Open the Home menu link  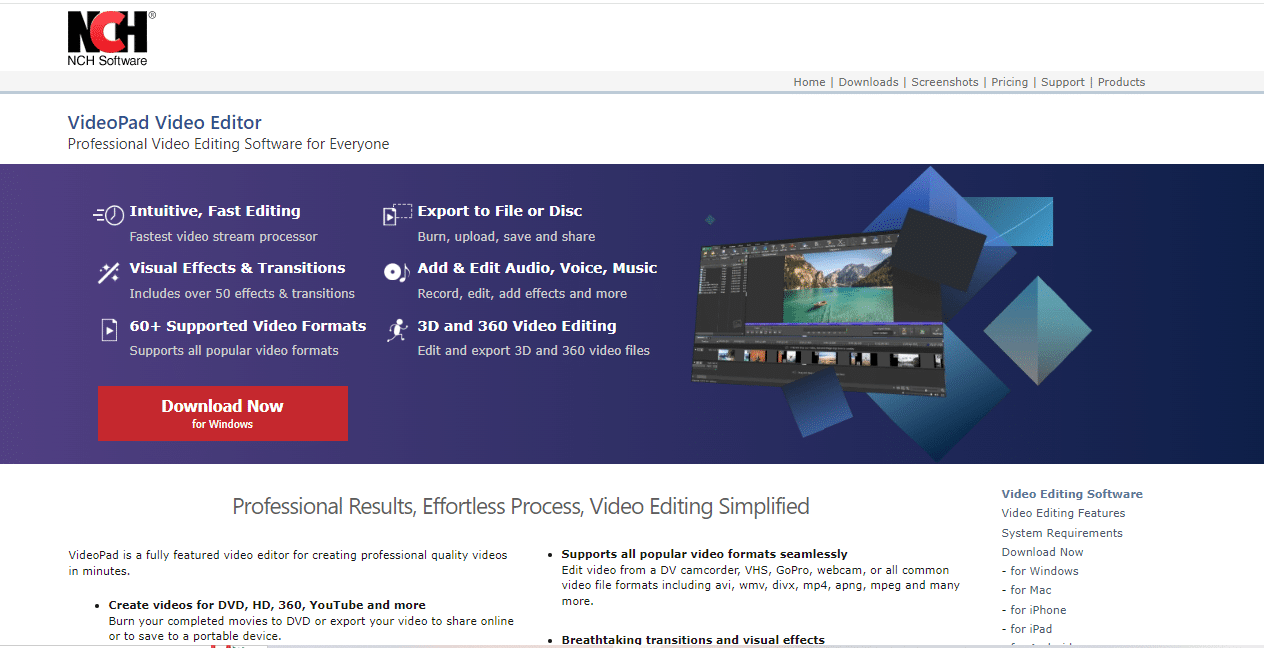pos(809,82)
